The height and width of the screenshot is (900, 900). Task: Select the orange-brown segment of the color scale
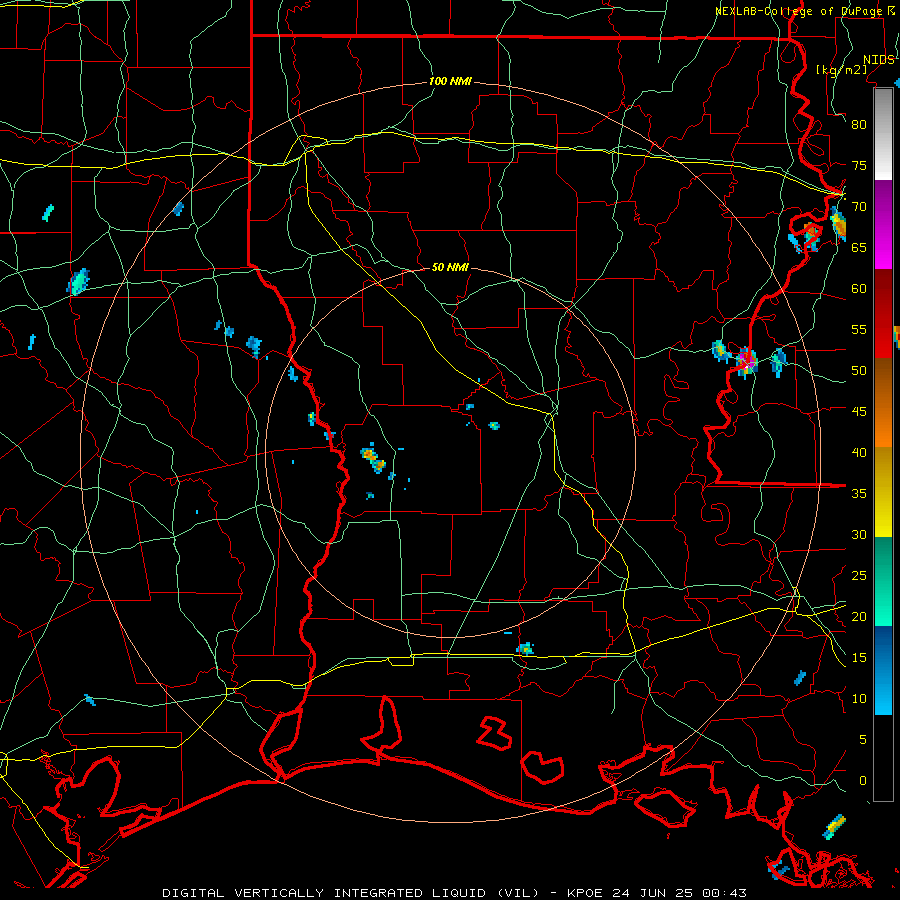[883, 403]
